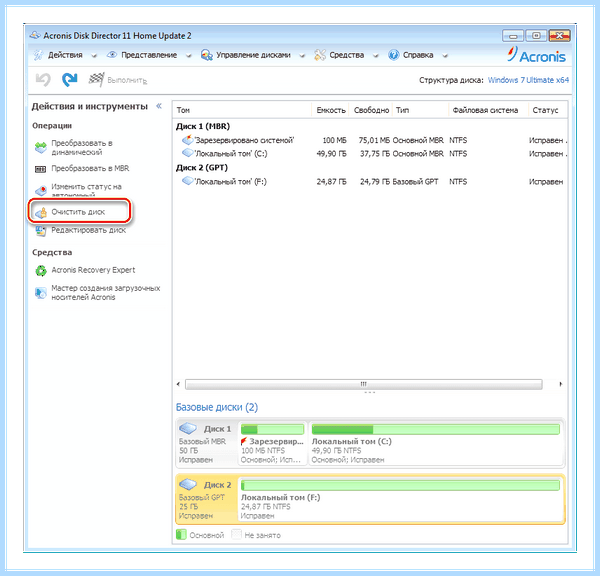The height and width of the screenshot is (576, 600).
Task: Open the Справка menu
Action: pyautogui.click(x=418, y=55)
